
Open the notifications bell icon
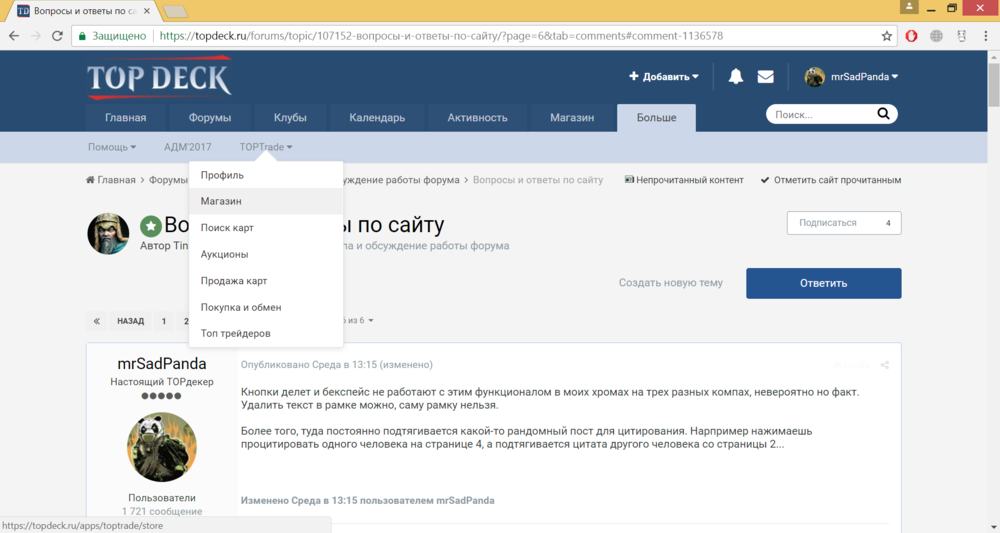(735, 77)
